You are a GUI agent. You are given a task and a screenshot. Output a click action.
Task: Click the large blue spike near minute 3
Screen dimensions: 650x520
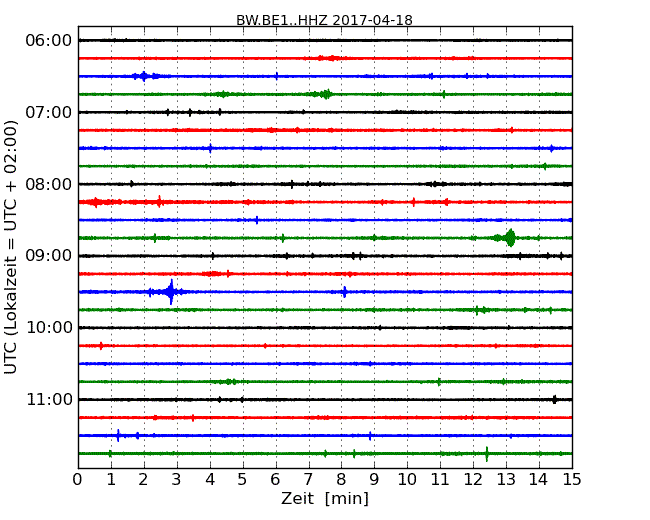pyautogui.click(x=171, y=292)
